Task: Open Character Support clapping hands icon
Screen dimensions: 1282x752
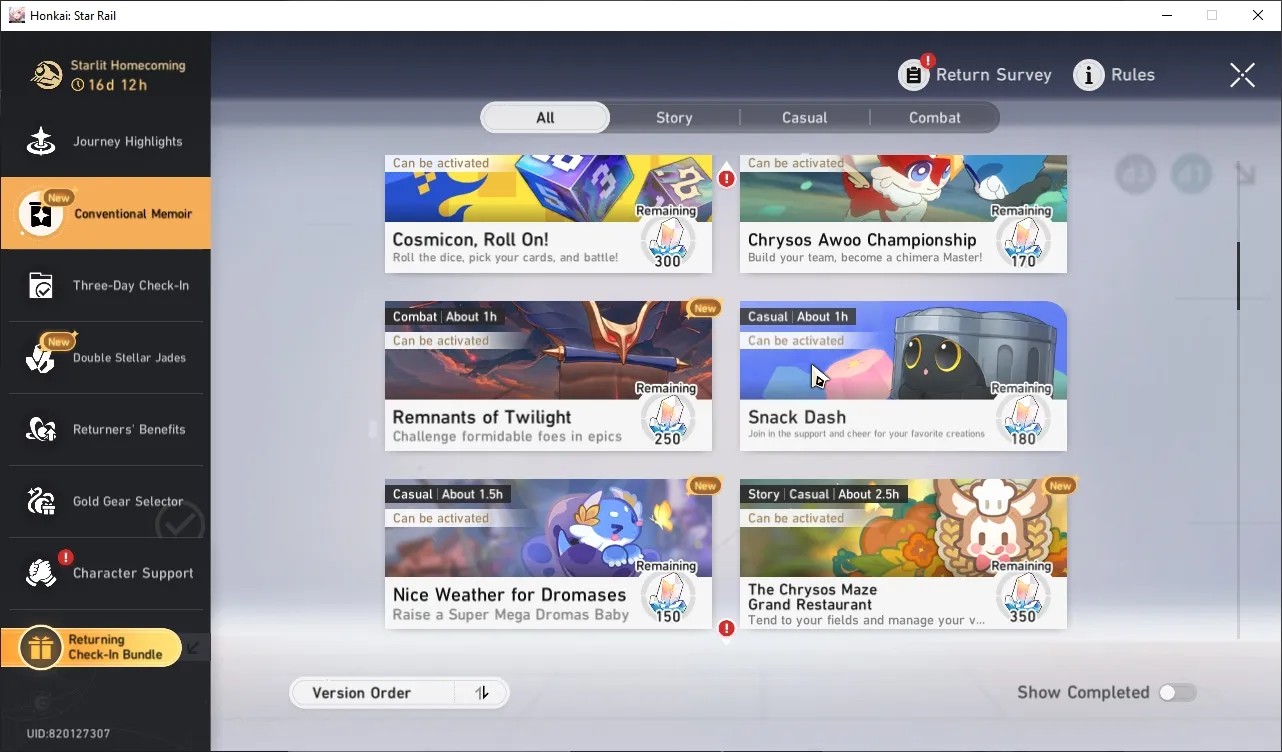Action: [41, 574]
